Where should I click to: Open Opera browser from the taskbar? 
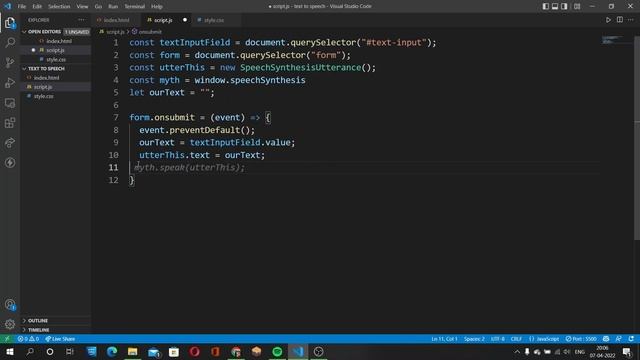click(x=195, y=351)
